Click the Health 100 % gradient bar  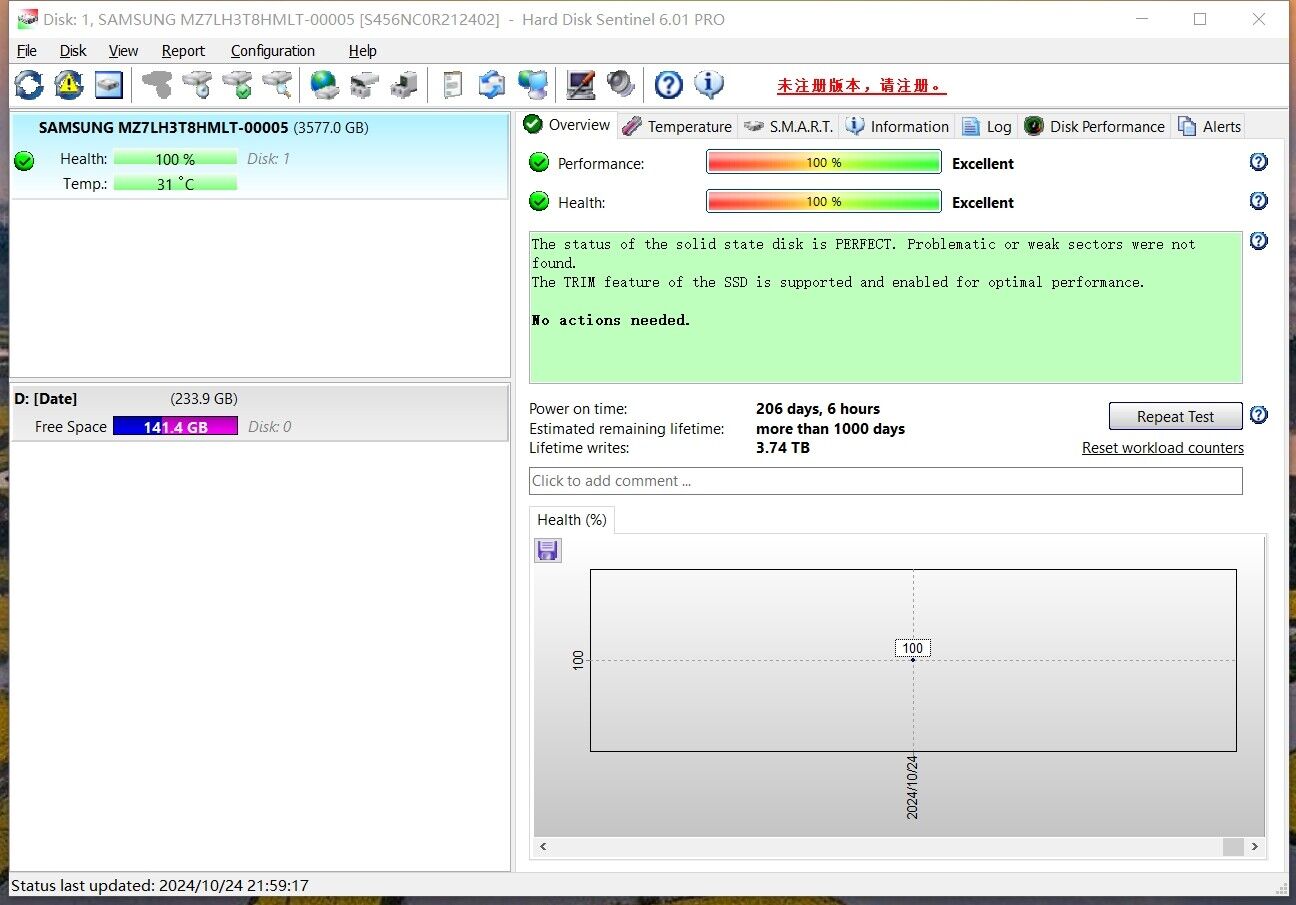coord(824,201)
